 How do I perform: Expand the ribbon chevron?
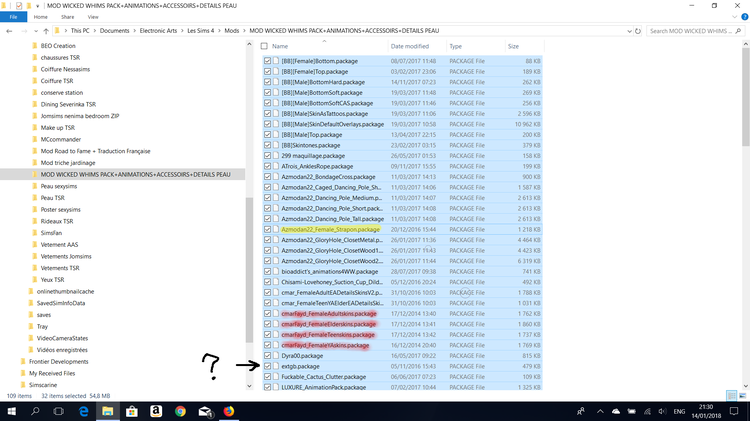[735, 17]
